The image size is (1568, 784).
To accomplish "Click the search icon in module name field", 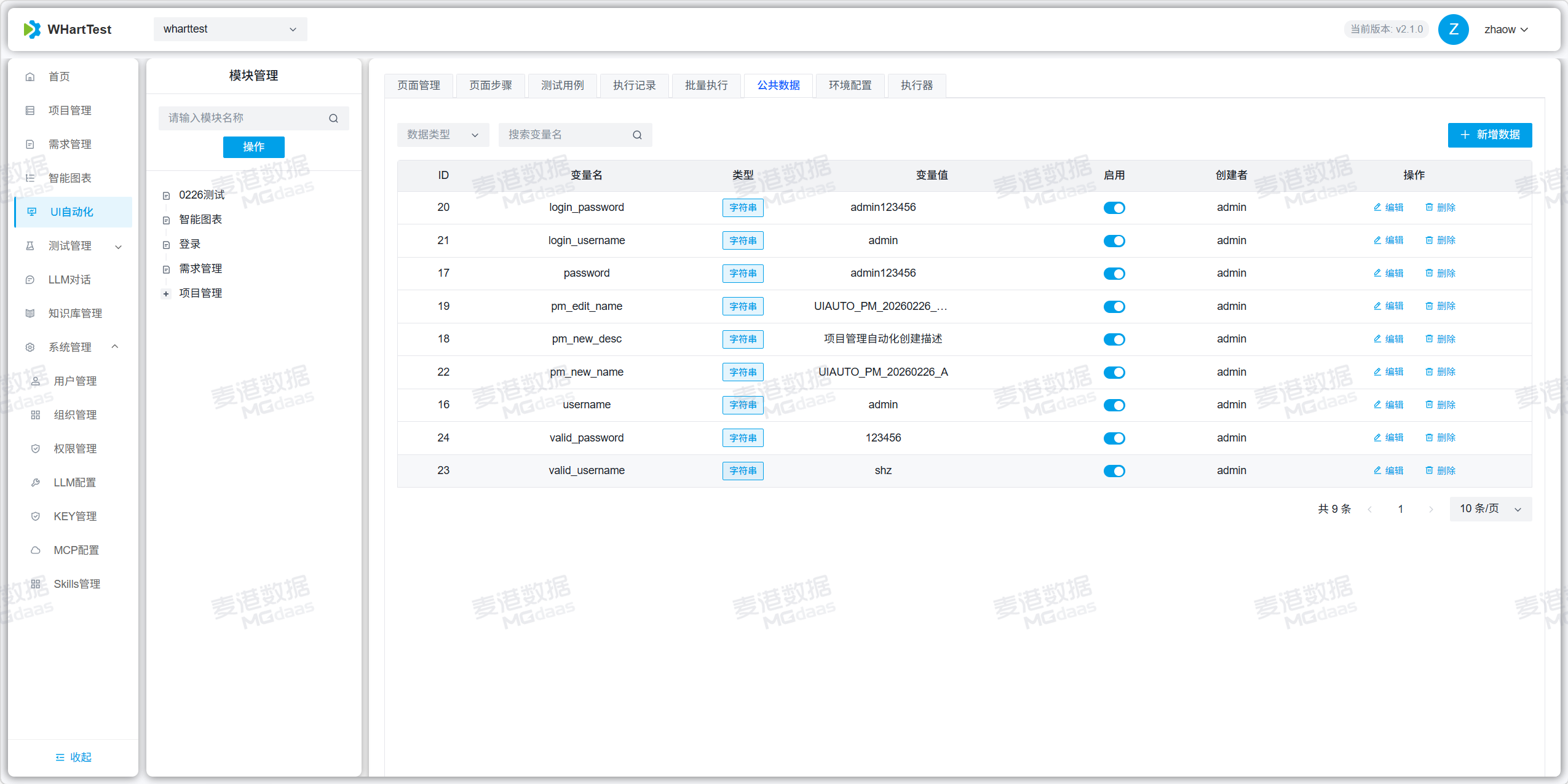I will [x=333, y=118].
